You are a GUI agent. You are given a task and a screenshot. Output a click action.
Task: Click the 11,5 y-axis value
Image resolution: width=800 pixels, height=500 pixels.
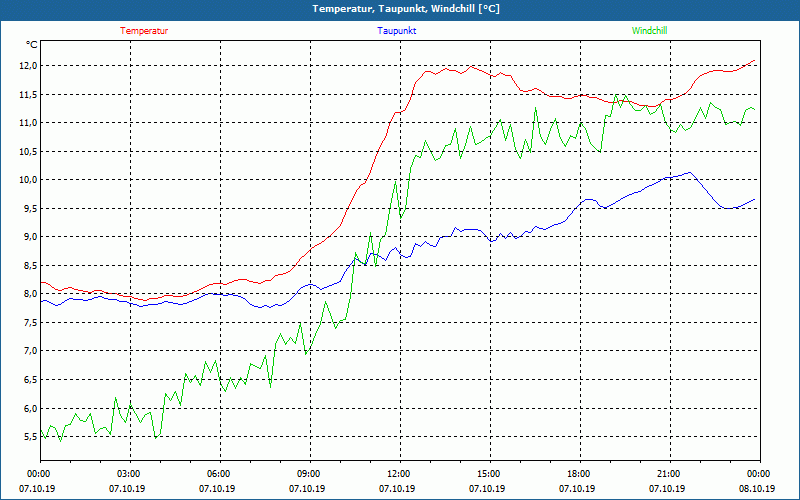point(29,94)
